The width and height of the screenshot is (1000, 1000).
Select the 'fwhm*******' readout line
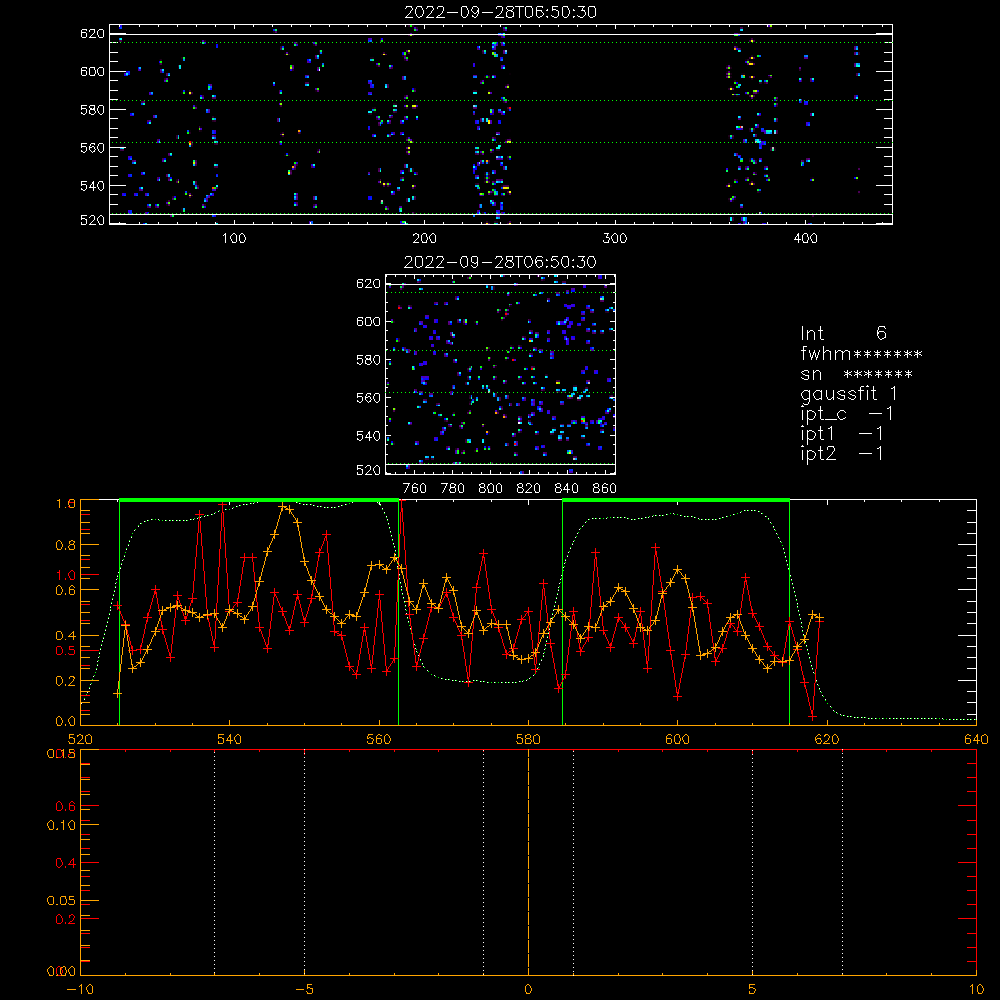click(861, 353)
